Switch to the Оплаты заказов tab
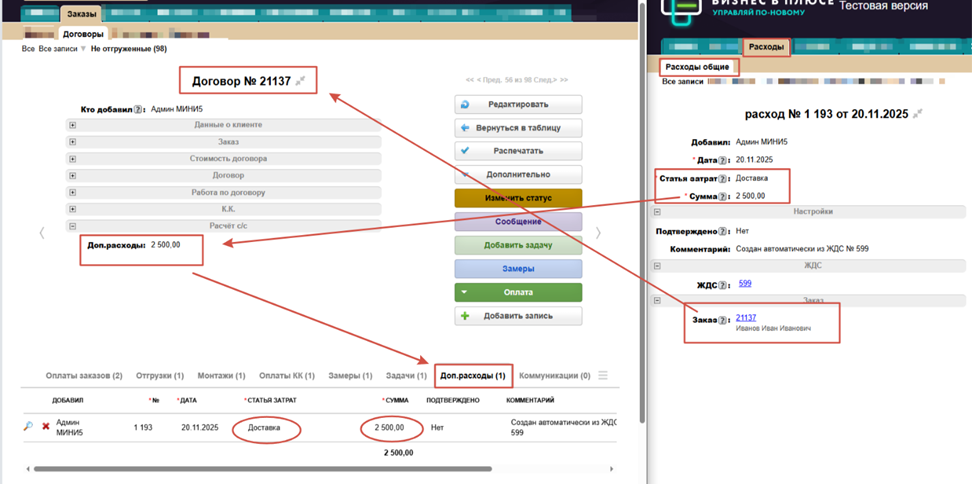972x484 pixels. [x=84, y=376]
